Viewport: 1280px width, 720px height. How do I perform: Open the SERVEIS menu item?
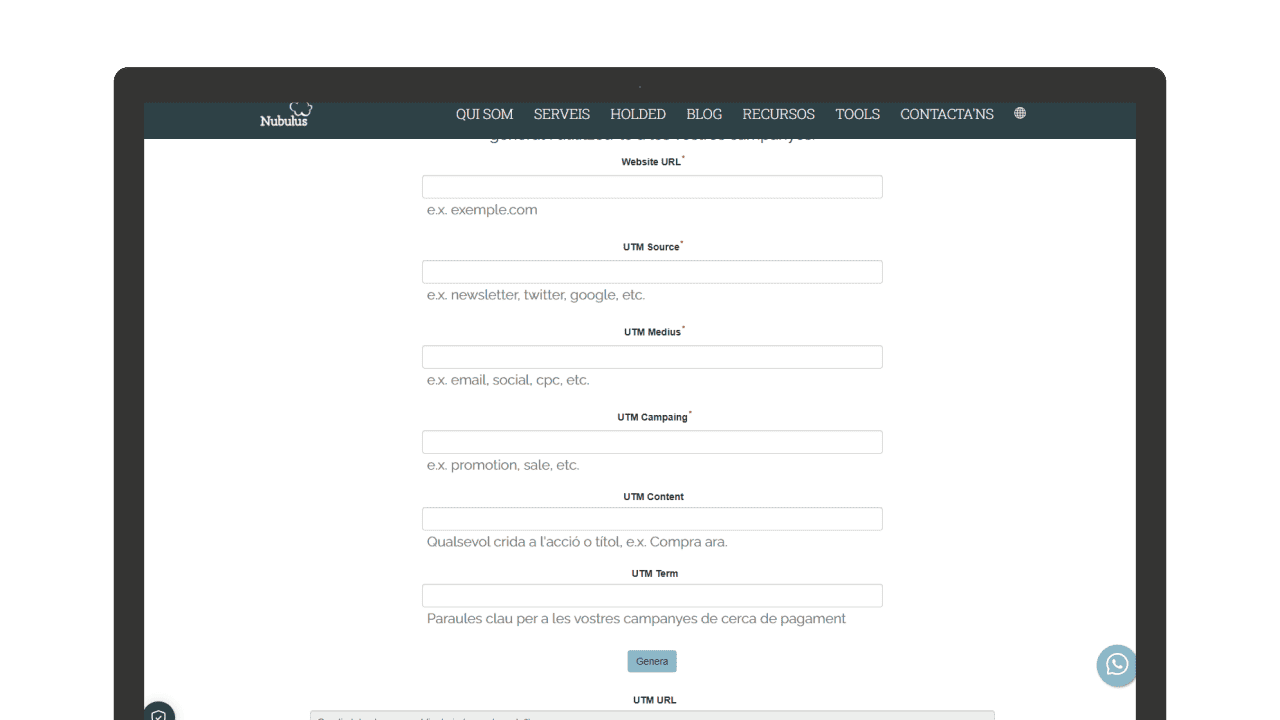(x=561, y=114)
